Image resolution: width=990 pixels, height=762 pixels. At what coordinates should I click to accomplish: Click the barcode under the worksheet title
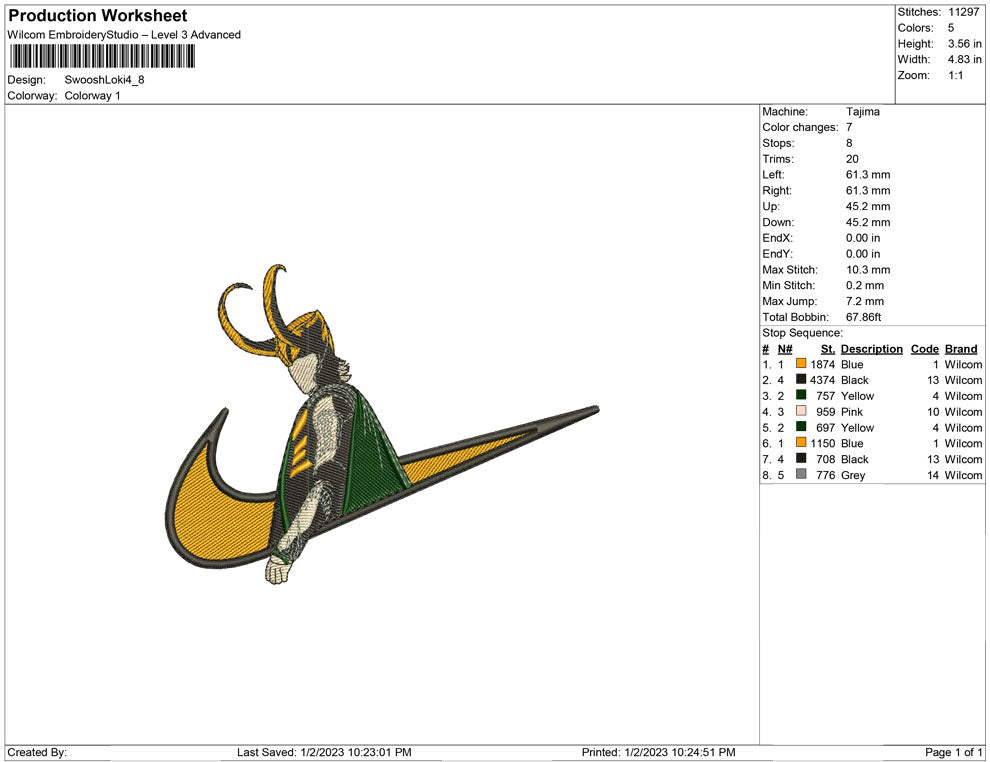coord(101,56)
